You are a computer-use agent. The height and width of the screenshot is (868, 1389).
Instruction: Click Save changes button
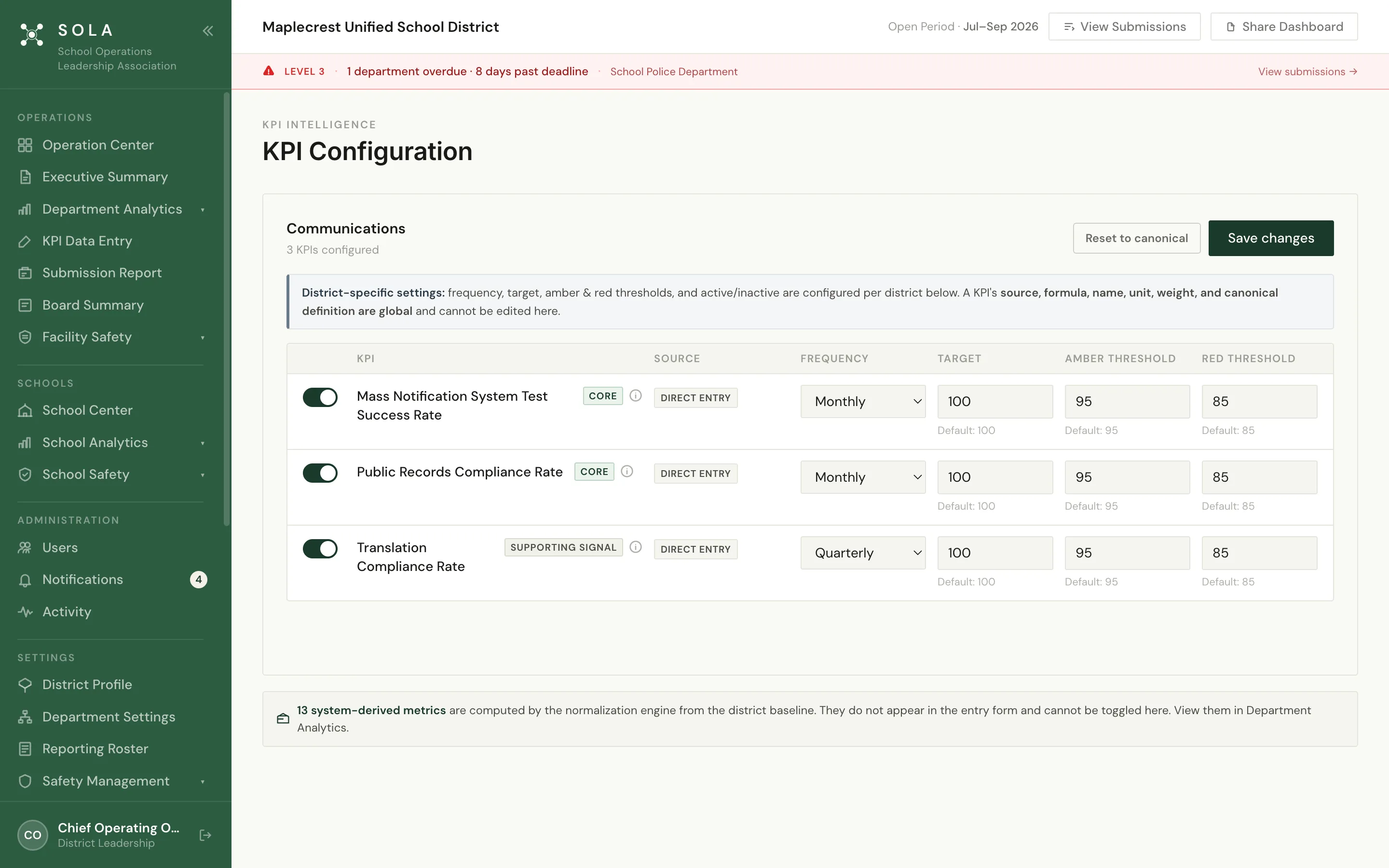tap(1271, 238)
